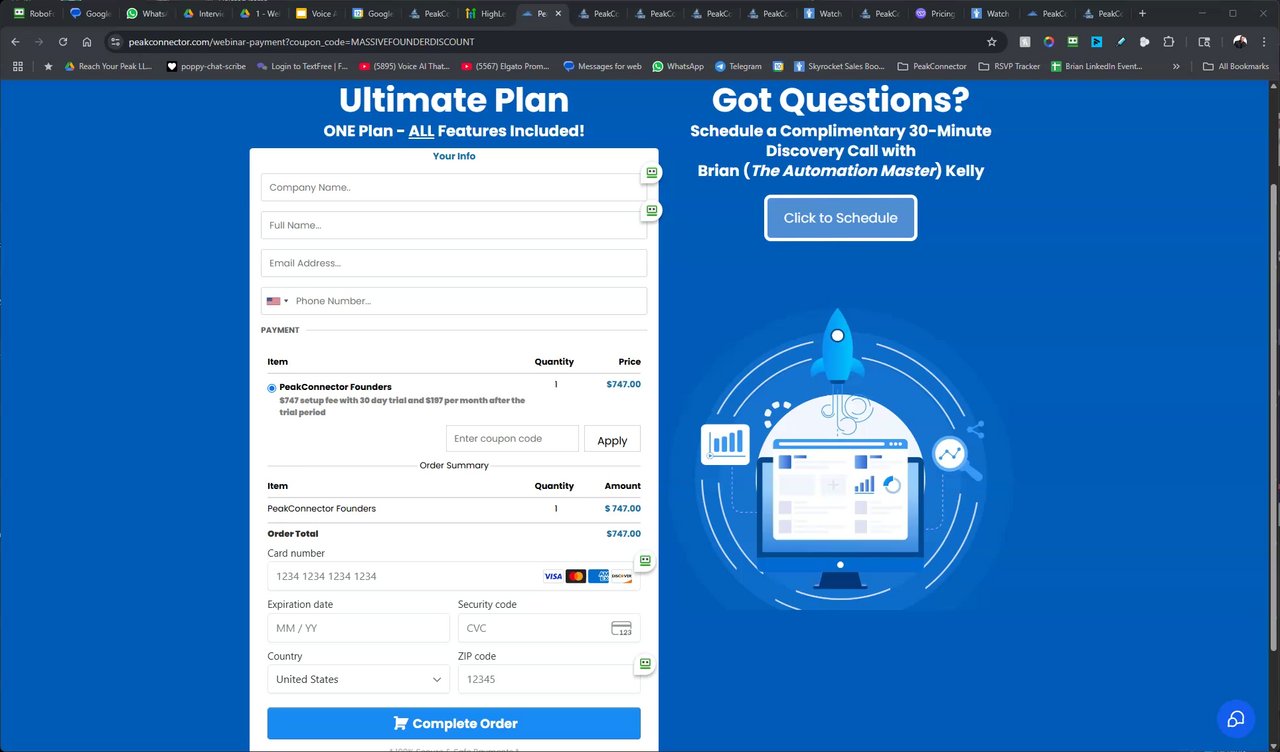Open the Telegram bookmark

pos(738,66)
